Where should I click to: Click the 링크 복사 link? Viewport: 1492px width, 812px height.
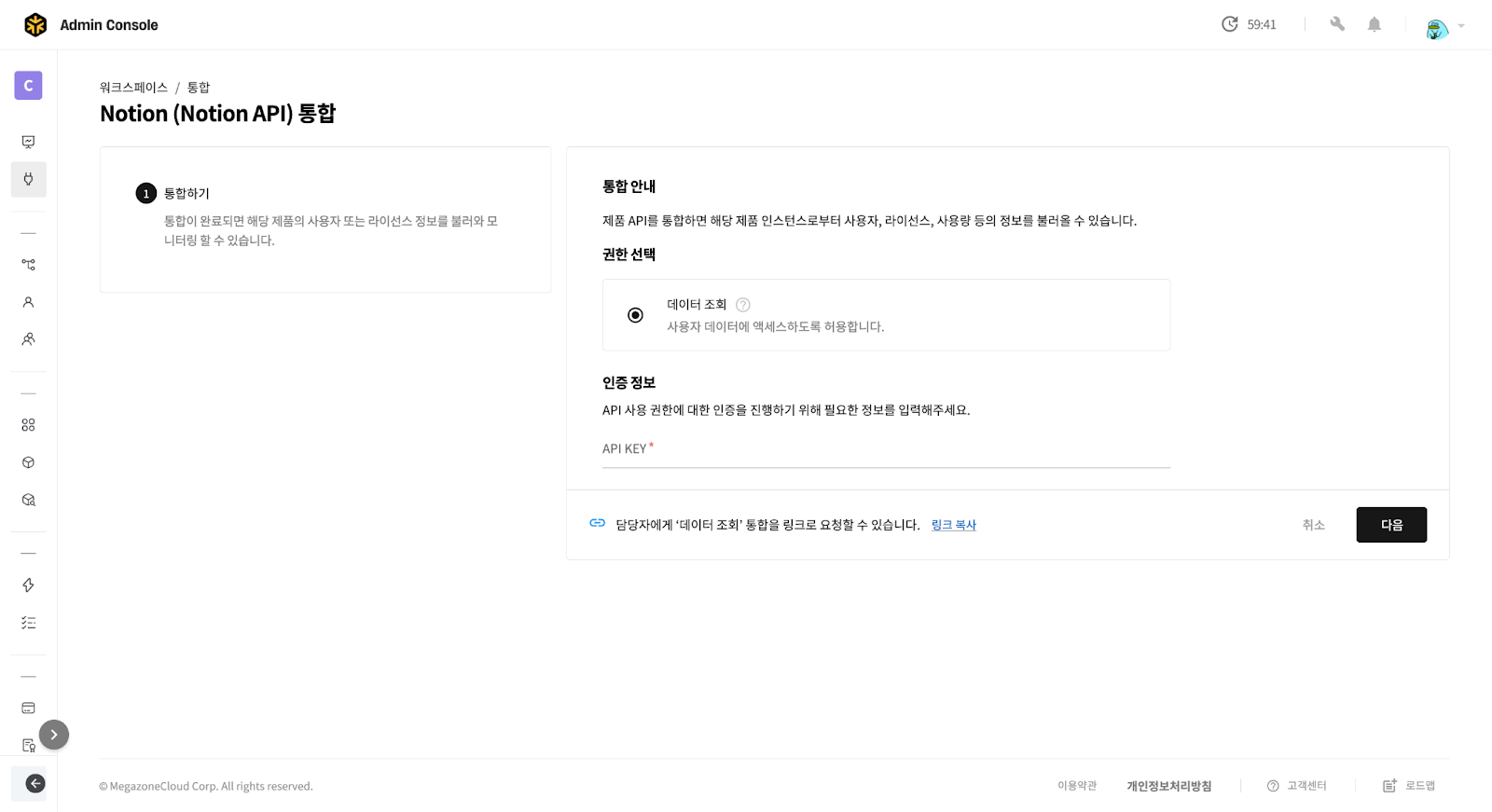coord(954,526)
